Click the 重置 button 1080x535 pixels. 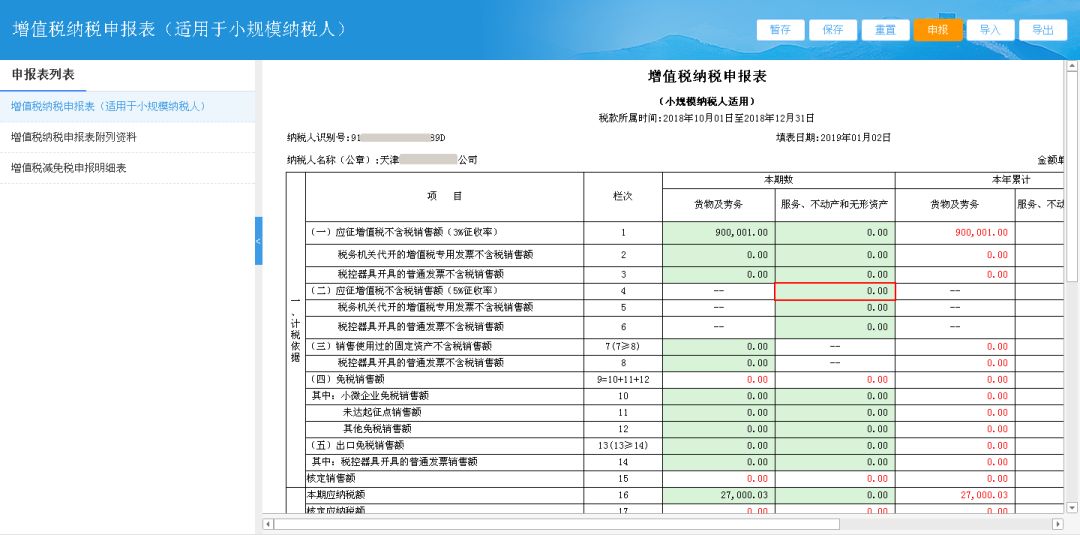tap(885, 30)
